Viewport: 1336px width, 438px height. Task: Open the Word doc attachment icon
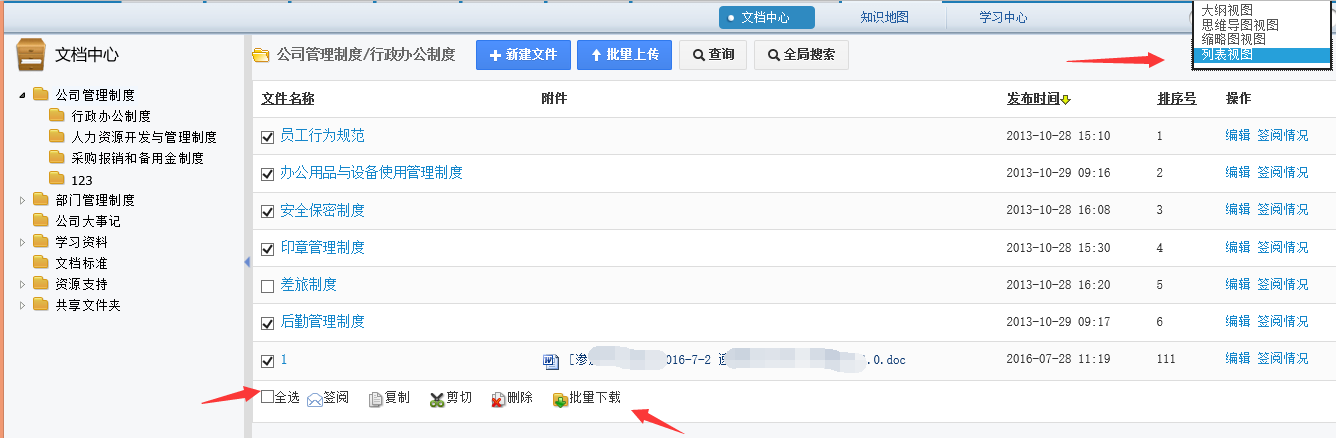click(x=550, y=360)
